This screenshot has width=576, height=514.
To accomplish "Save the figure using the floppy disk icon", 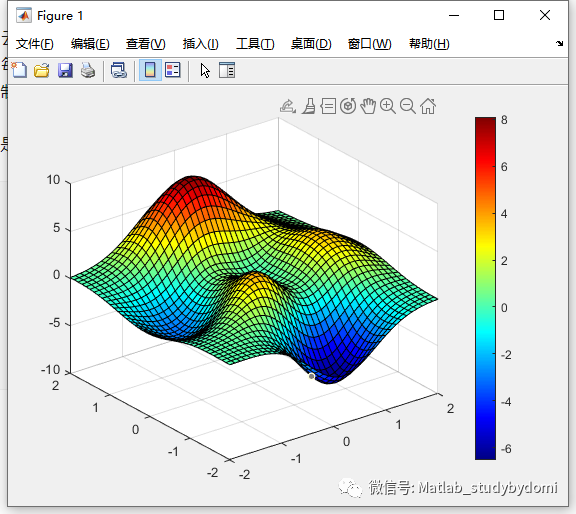I will click(x=65, y=70).
